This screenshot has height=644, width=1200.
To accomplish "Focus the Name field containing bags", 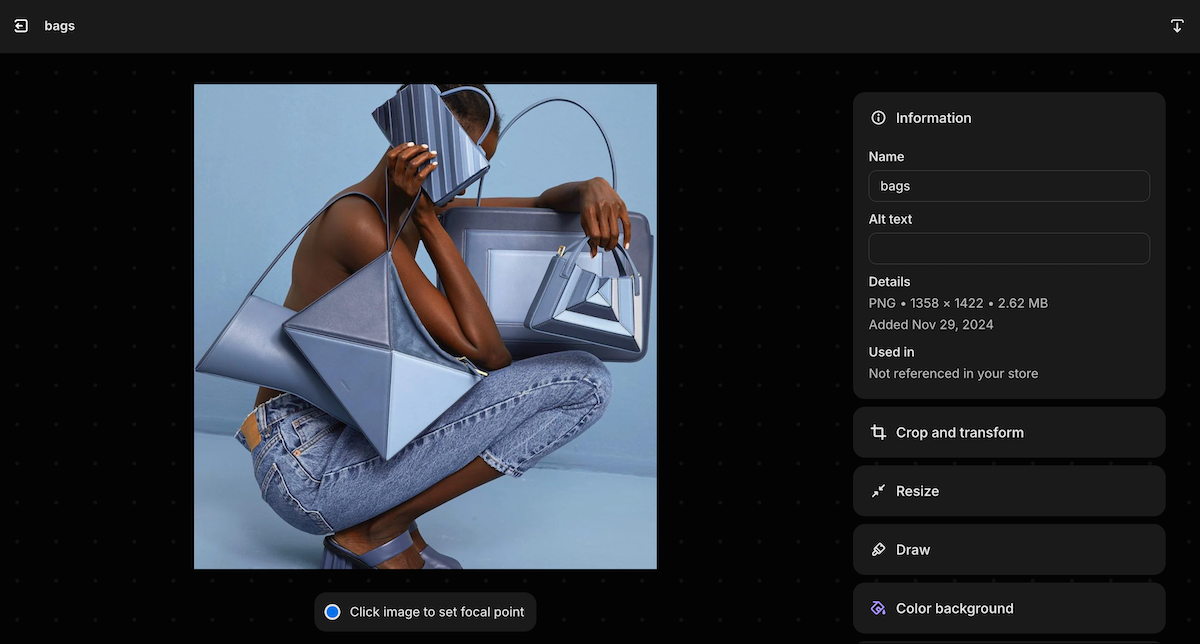I will [1008, 186].
